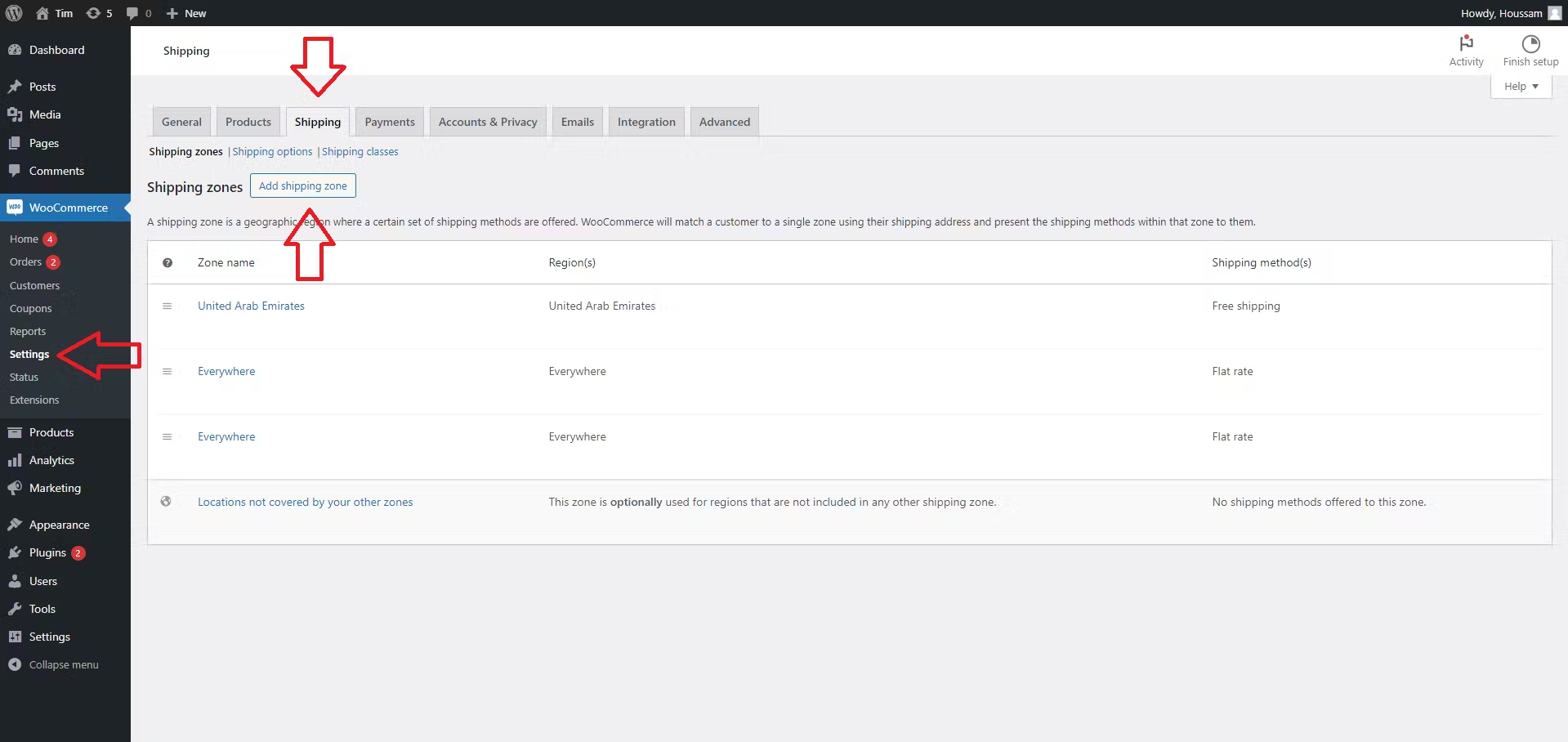The image size is (1568, 742).
Task: Open the United Arab Emirates zone link
Action: (251, 306)
